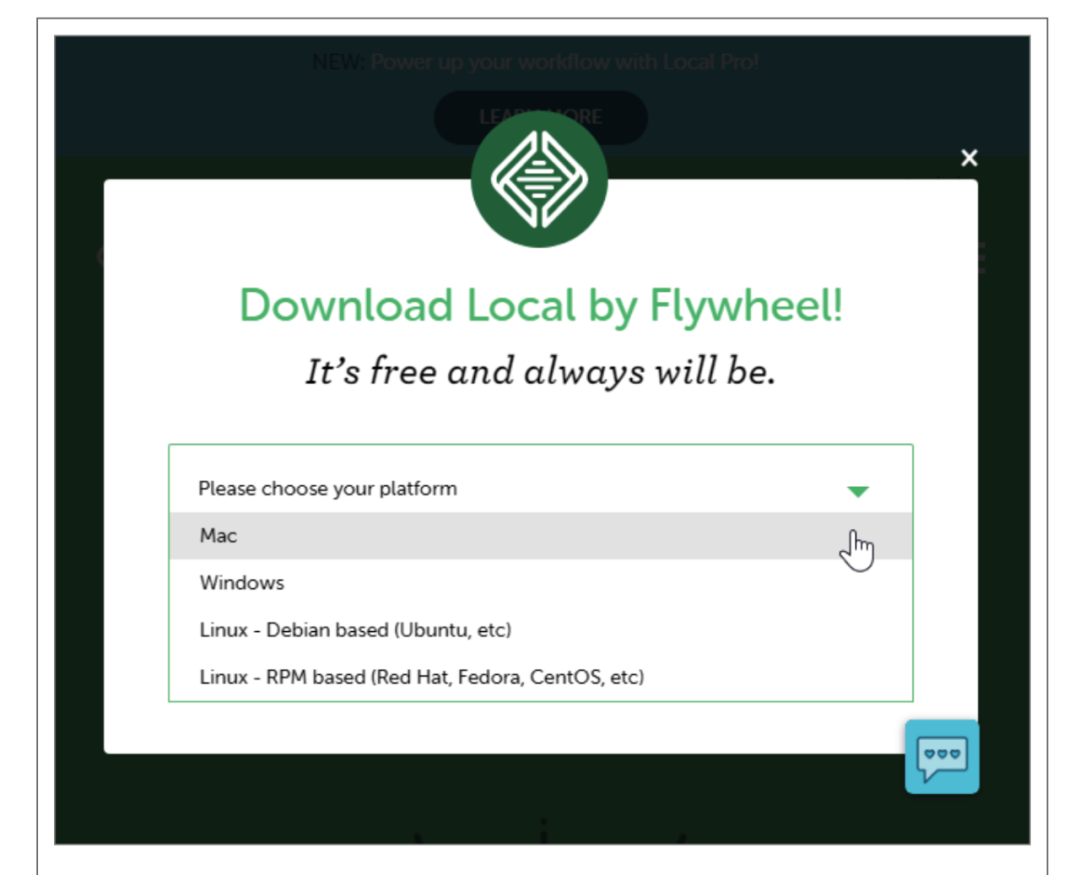The width and height of the screenshot is (1080, 875).
Task: Click the 'It's free and always will be.' text
Action: click(x=541, y=372)
